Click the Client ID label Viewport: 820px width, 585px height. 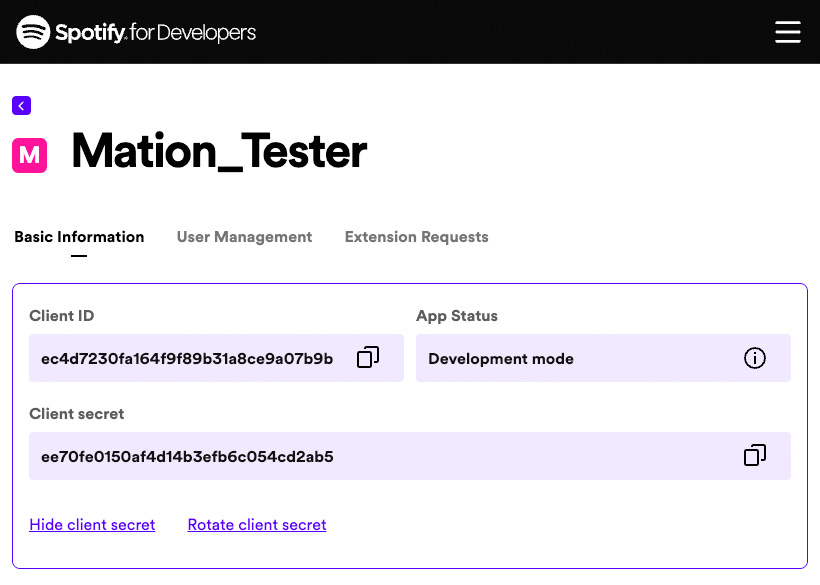click(x=62, y=316)
